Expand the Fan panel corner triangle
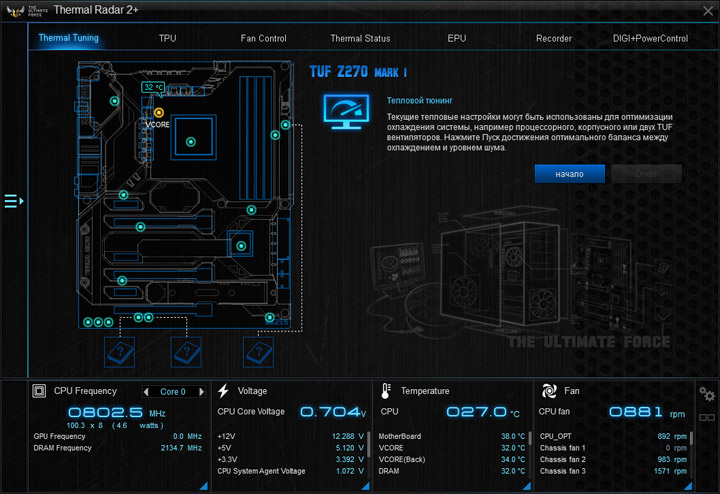 (689, 485)
